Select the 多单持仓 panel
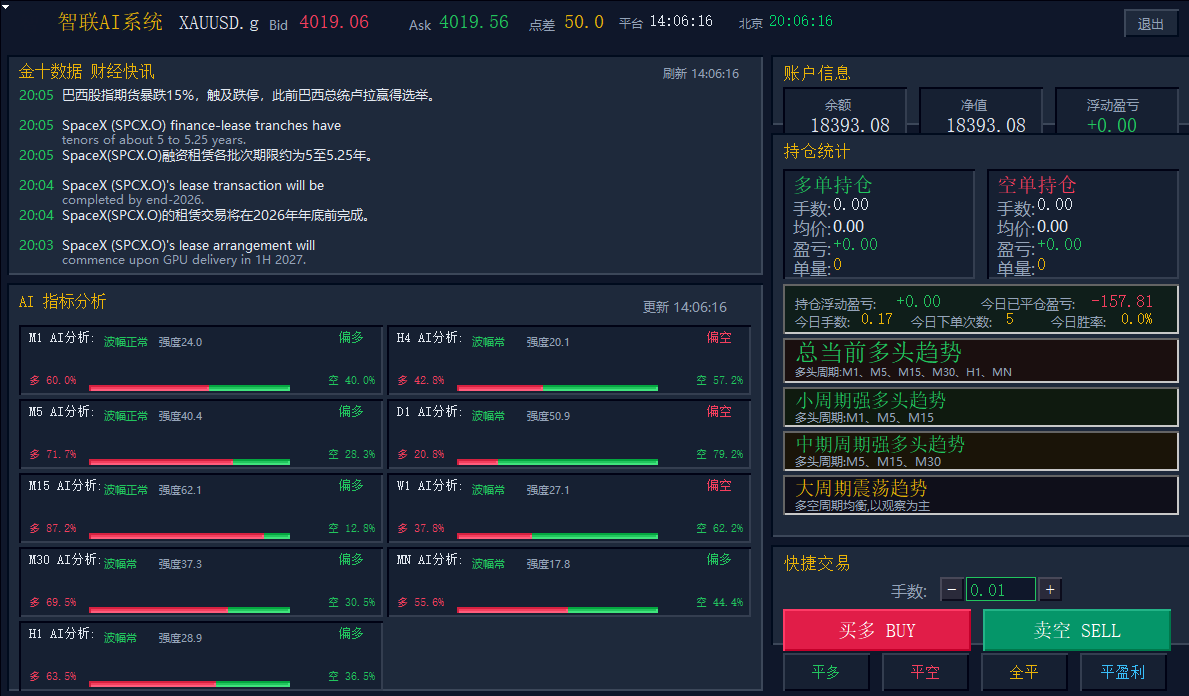The height and width of the screenshot is (696, 1189). click(x=879, y=224)
